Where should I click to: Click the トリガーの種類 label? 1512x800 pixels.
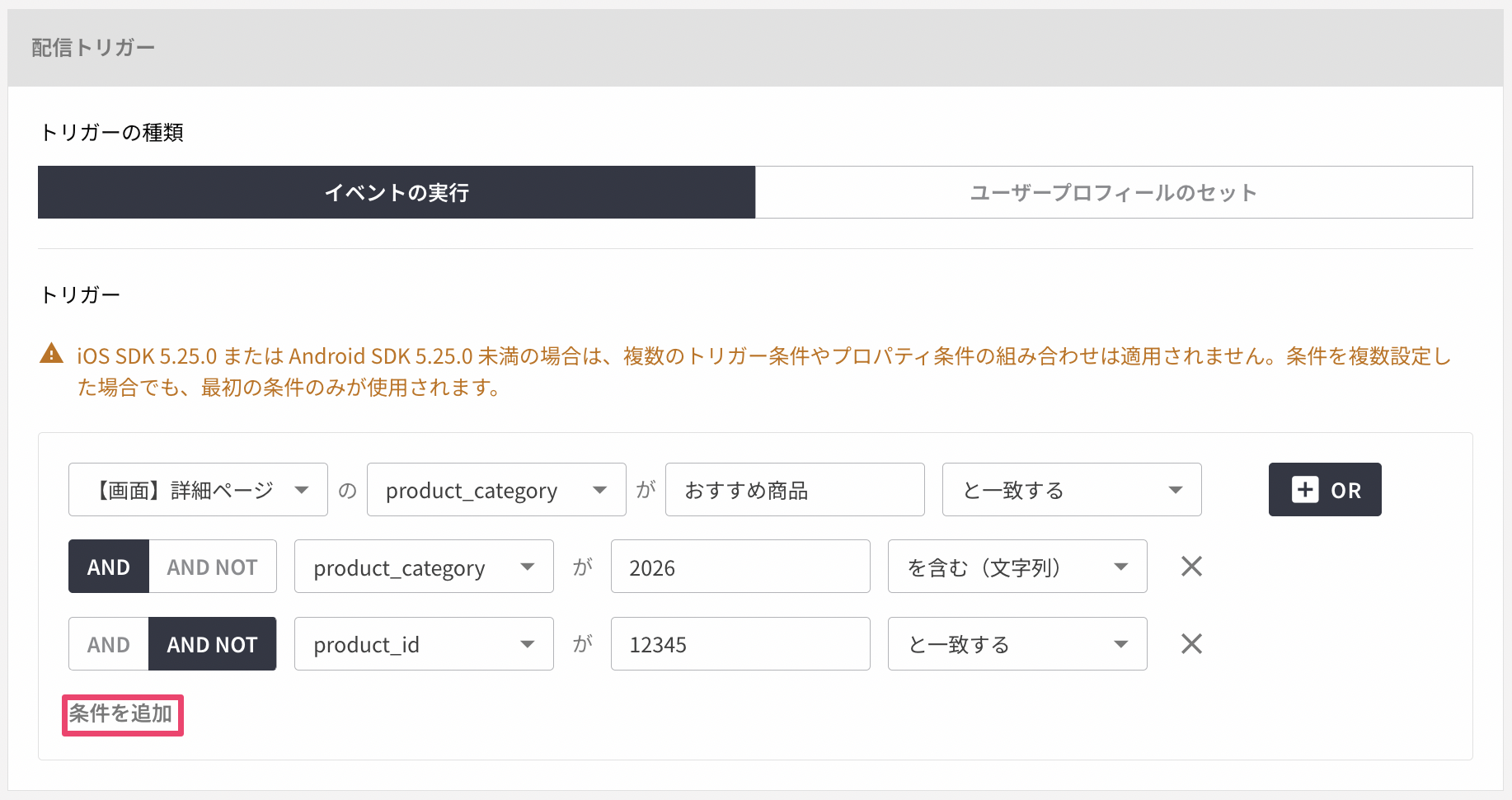112,133
